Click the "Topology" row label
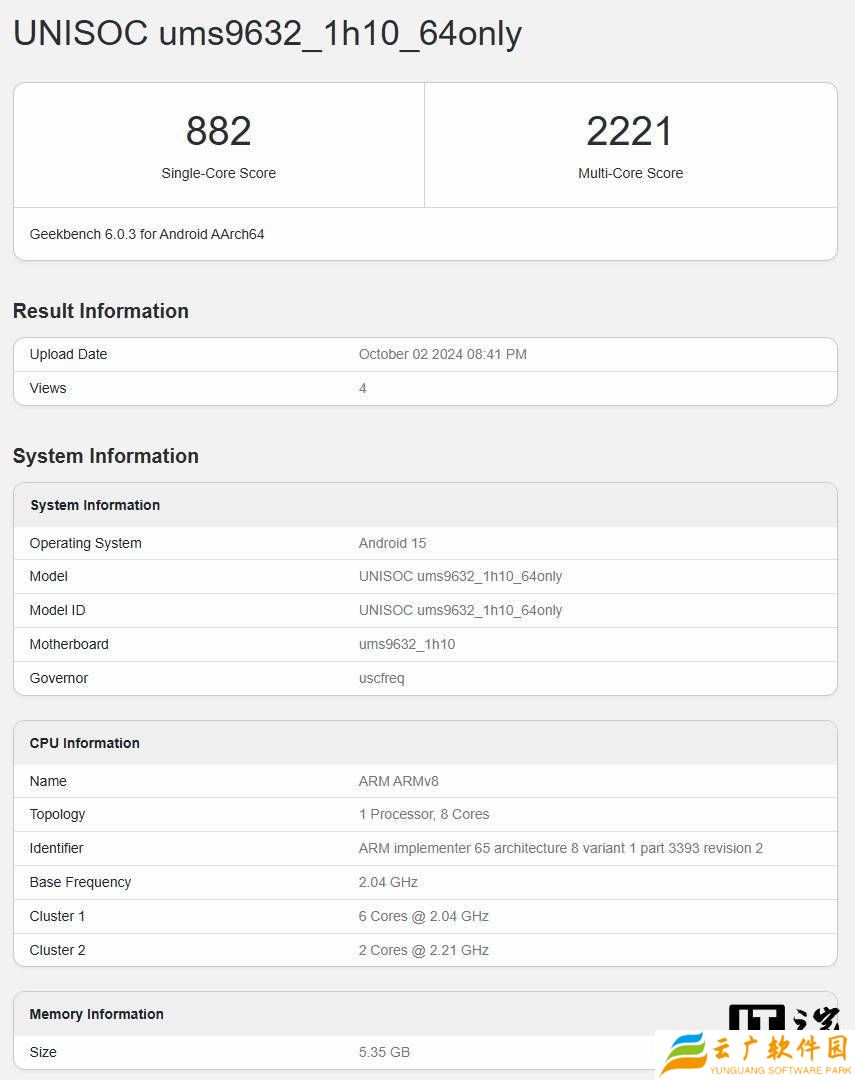The width and height of the screenshot is (855, 1080). 57,814
